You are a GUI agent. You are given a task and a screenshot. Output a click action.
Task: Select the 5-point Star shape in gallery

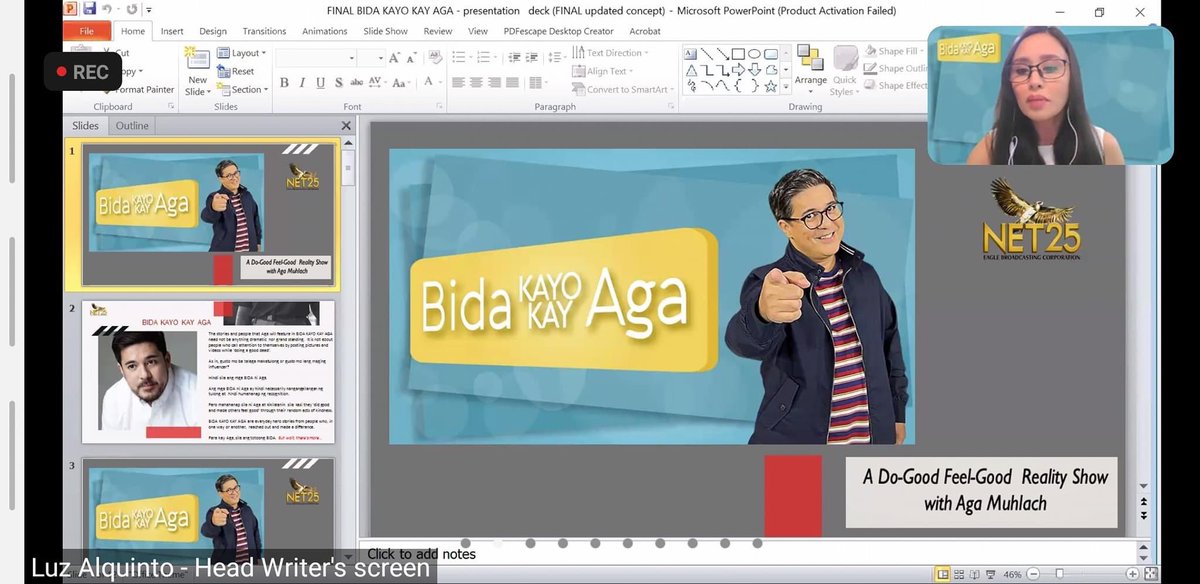[x=770, y=86]
